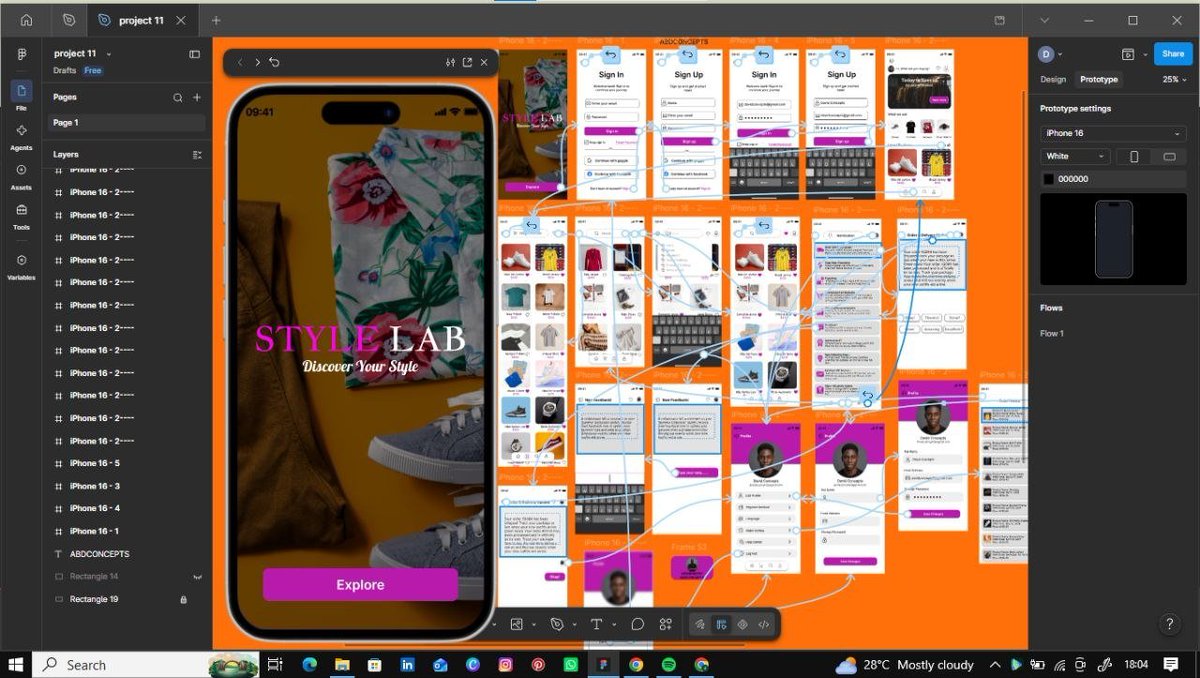Switch to Dev Mode code icon
The height and width of the screenshot is (678, 1200).
pyautogui.click(x=764, y=624)
